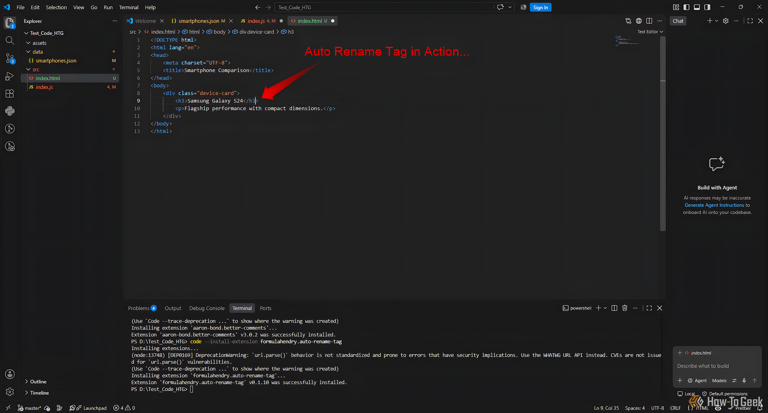
Task: Switch to the Output panel tab
Action: click(x=173, y=308)
